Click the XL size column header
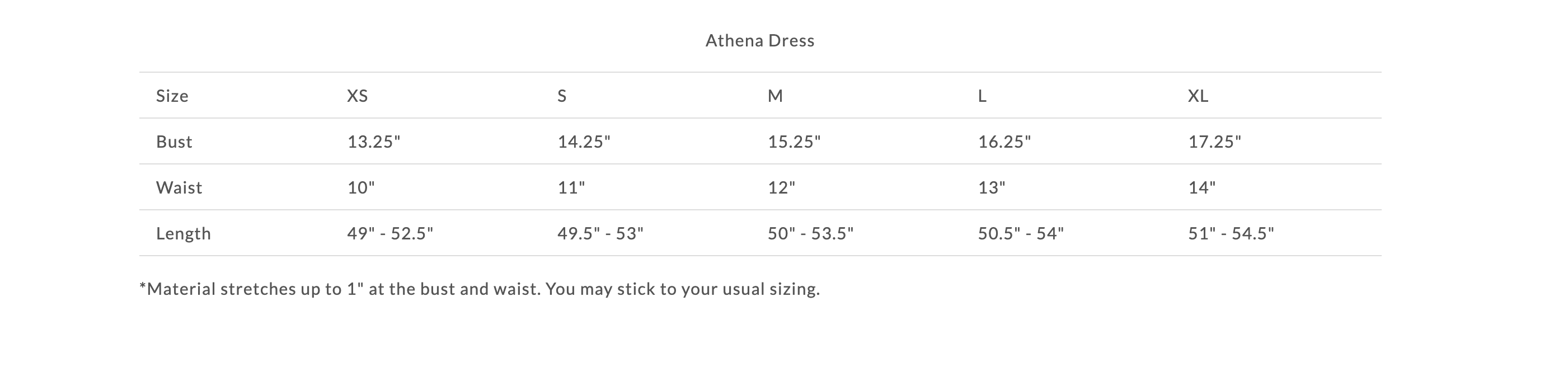1568x386 pixels. coord(1198,96)
